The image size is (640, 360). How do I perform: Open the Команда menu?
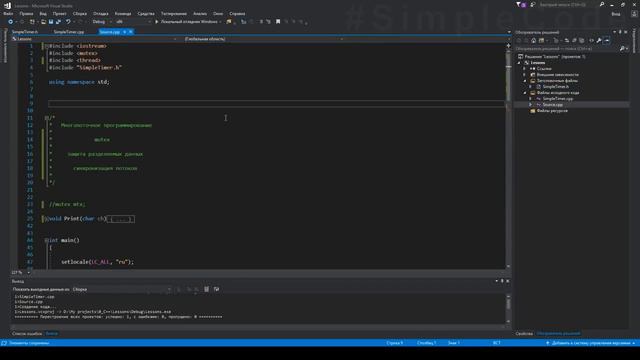(x=123, y=13)
